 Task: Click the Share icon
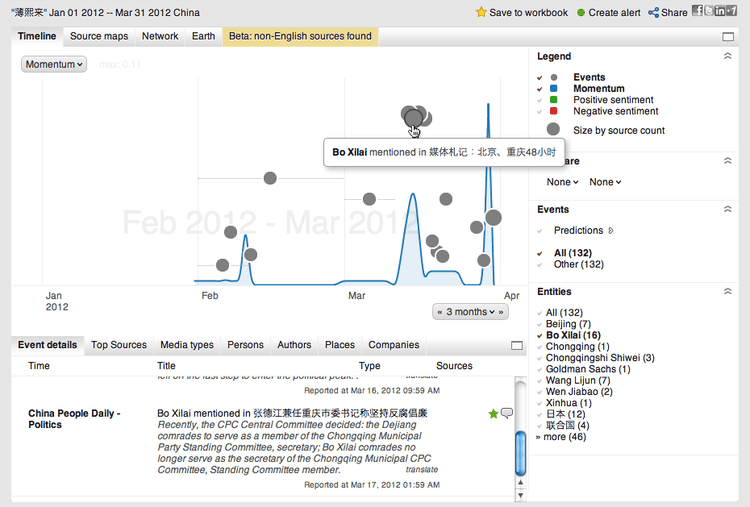click(654, 13)
